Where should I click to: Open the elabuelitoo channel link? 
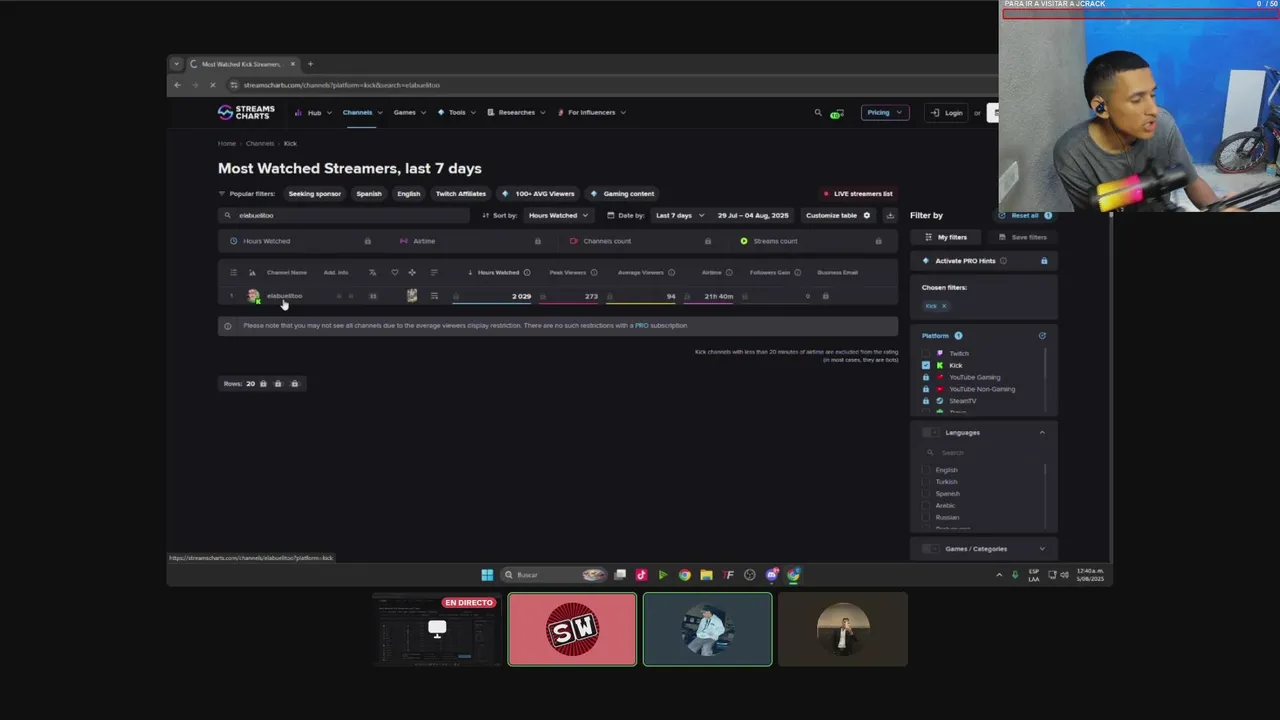(284, 296)
